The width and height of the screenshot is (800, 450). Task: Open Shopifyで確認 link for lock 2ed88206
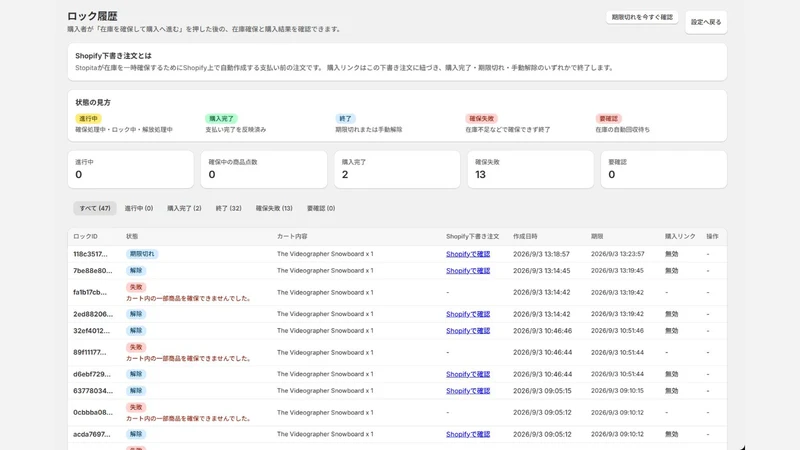[x=468, y=314]
